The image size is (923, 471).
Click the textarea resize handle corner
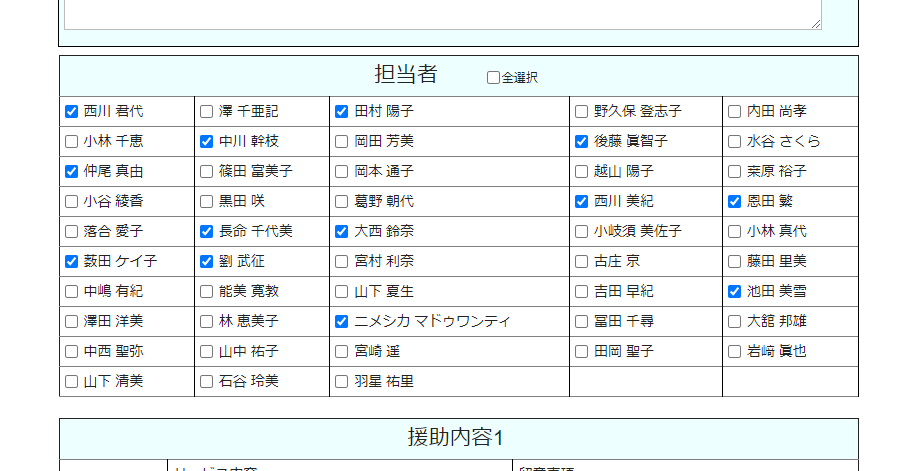coord(817,24)
